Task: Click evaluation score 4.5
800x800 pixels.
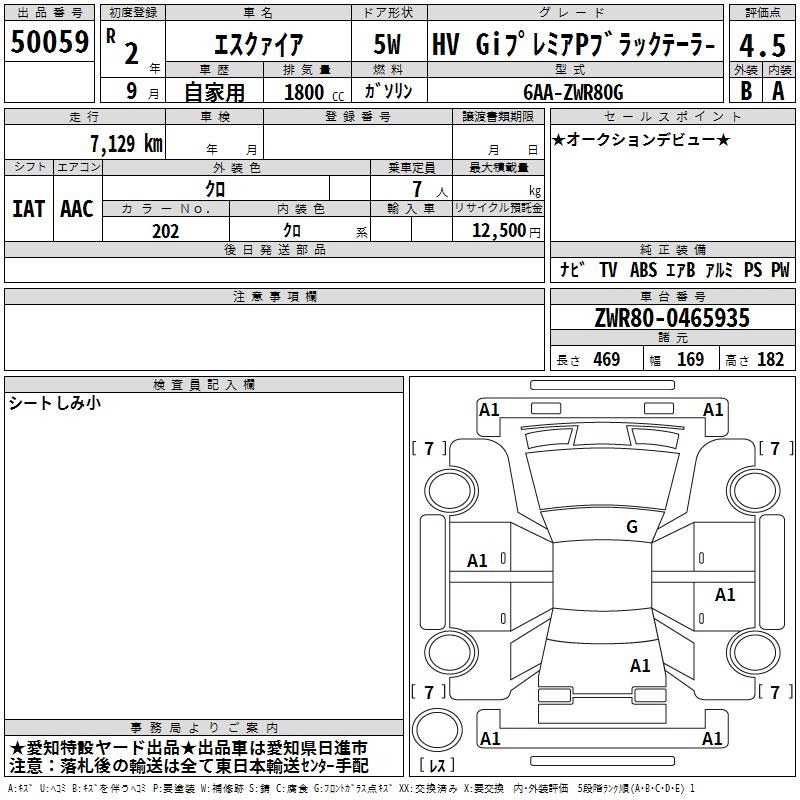Action: click(x=762, y=45)
